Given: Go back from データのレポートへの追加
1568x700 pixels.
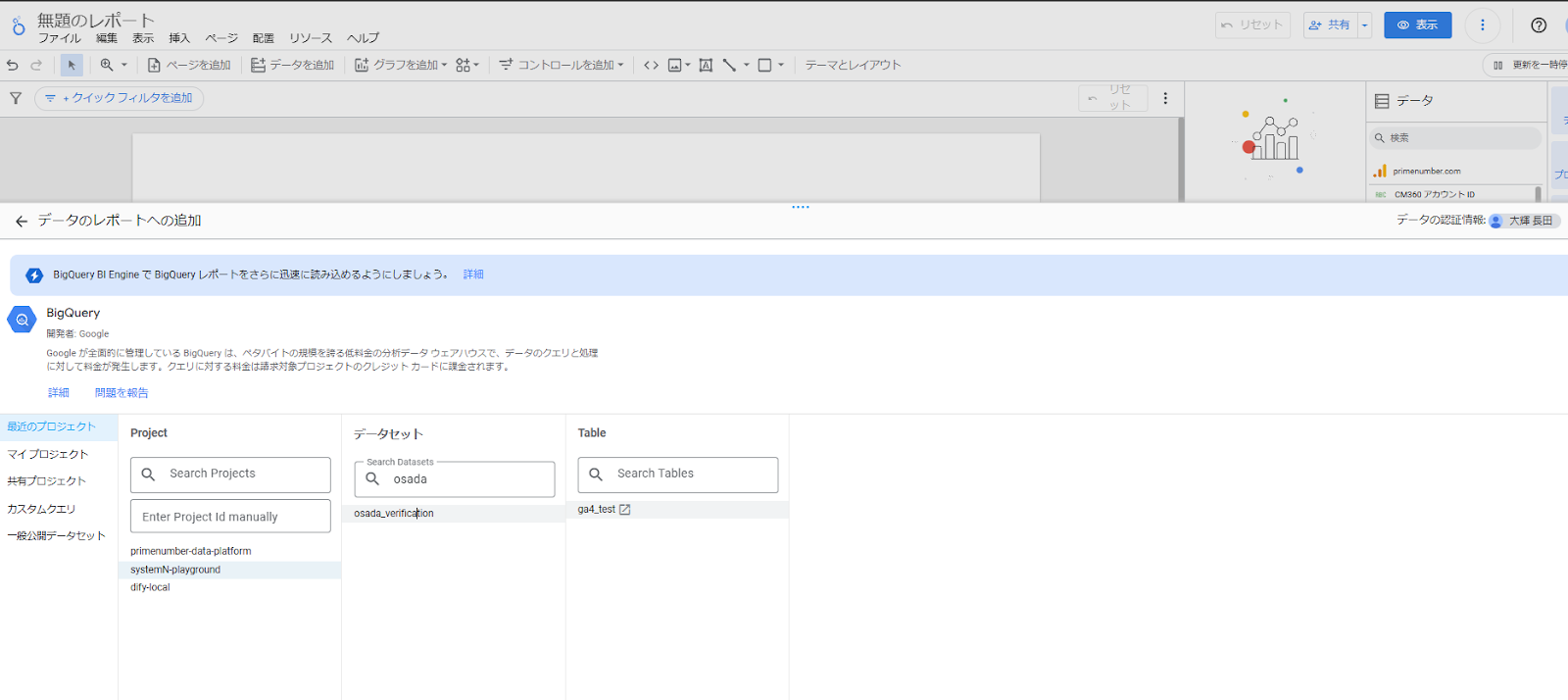Looking at the screenshot, I should (x=22, y=222).
